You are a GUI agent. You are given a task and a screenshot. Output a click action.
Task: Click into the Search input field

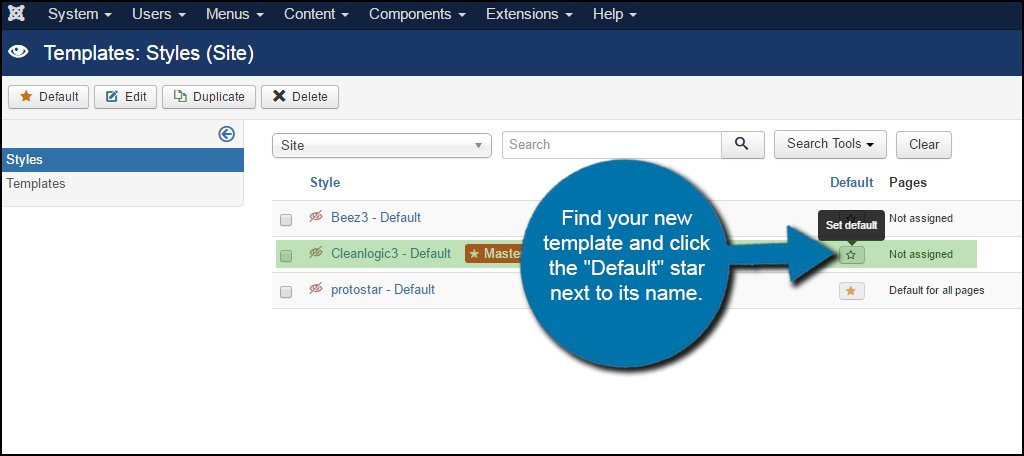(x=612, y=144)
